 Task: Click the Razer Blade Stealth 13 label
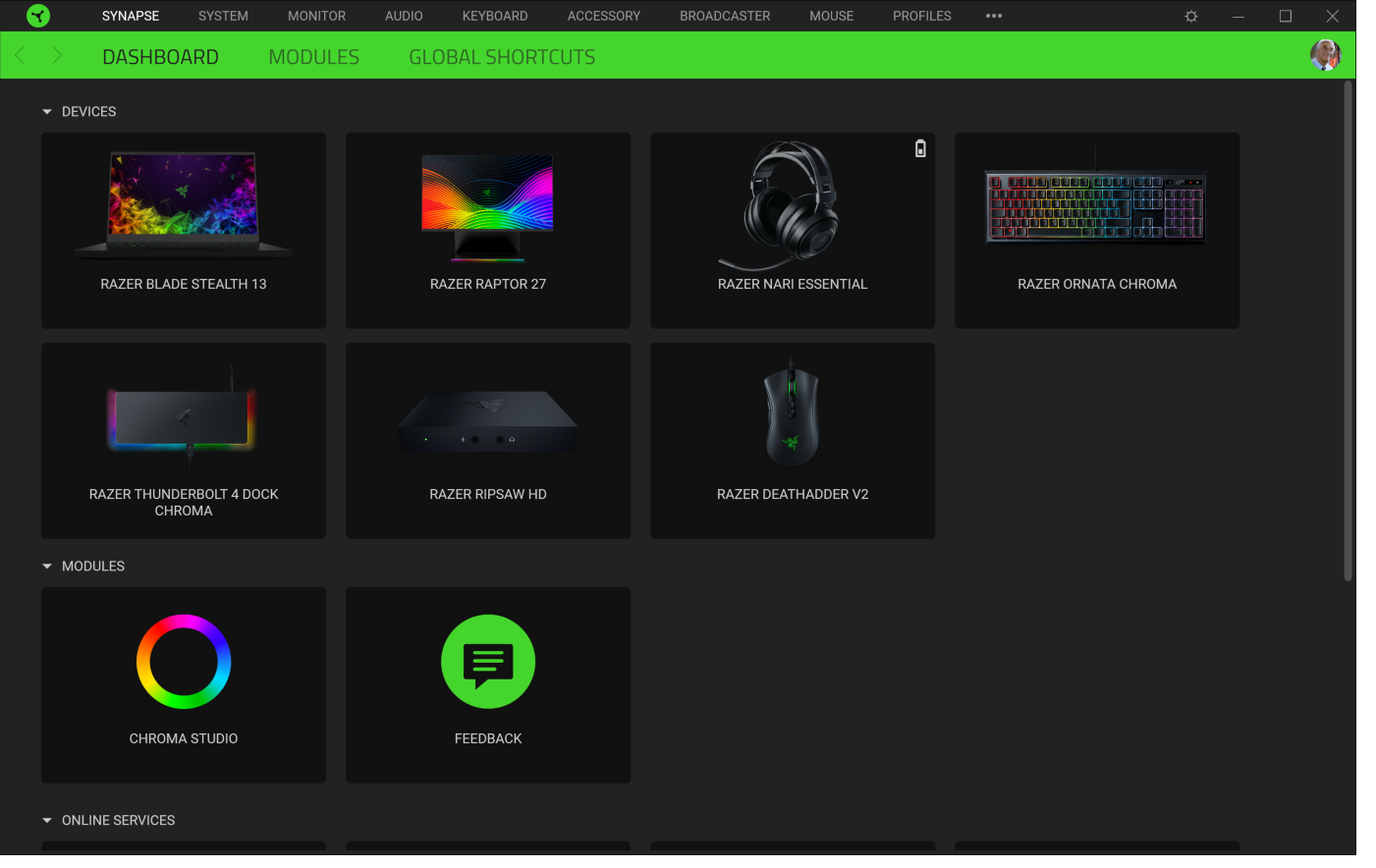[x=184, y=285]
